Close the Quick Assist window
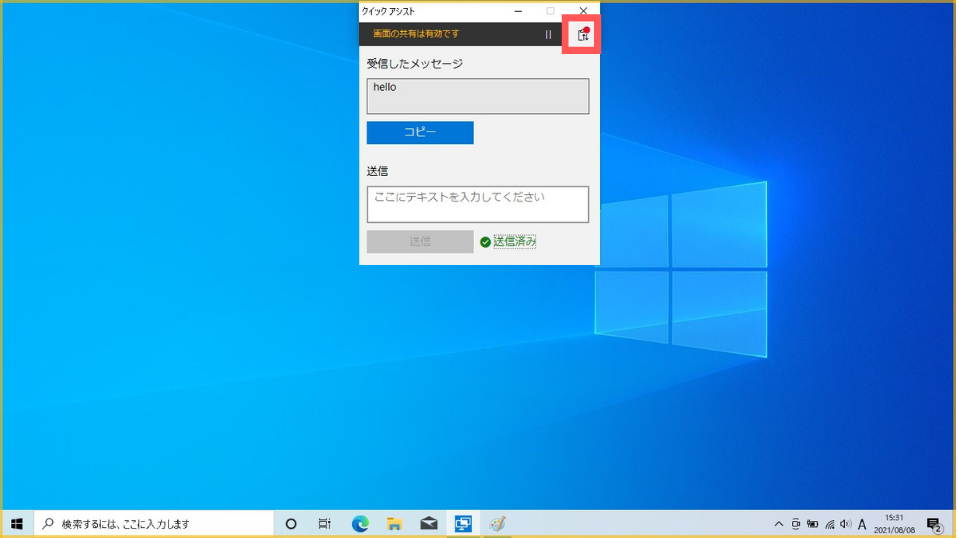Image resolution: width=958 pixels, height=538 pixels. pos(583,11)
